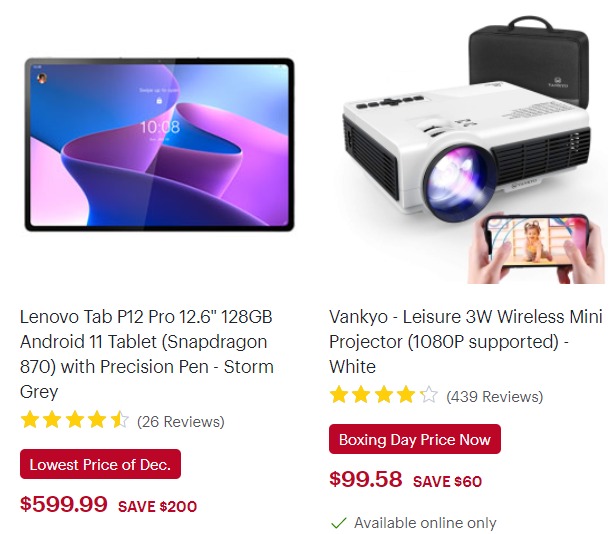Open the Vankyo projector product image
This screenshot has height=534, width=616.
pyautogui.click(x=468, y=149)
